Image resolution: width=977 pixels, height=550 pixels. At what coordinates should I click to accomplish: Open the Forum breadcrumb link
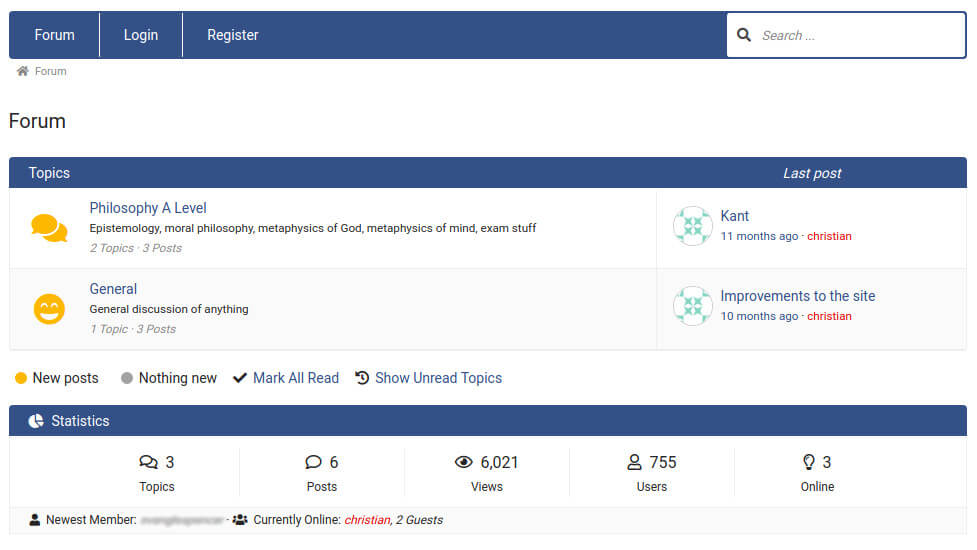pos(50,71)
